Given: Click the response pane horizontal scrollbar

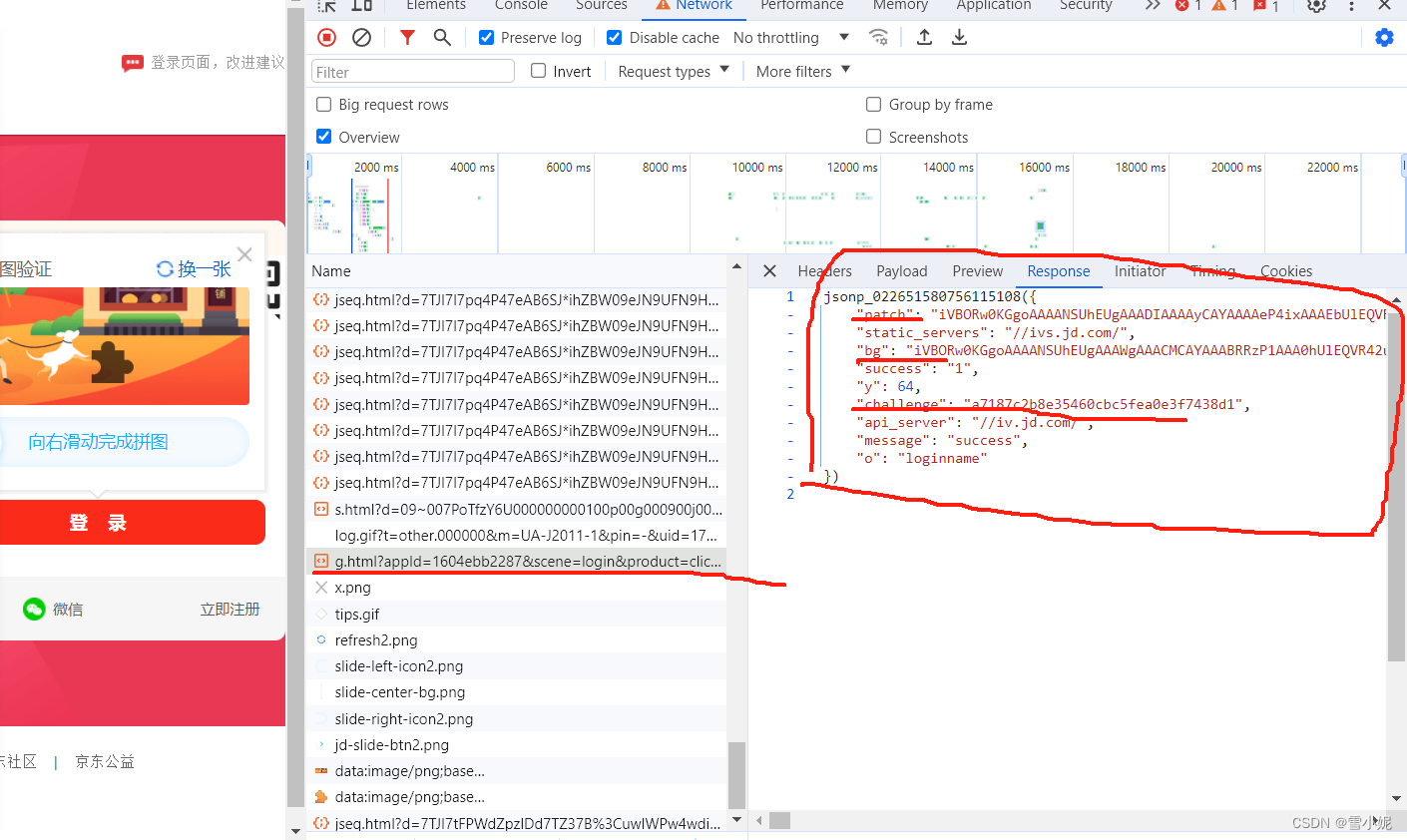Looking at the screenshot, I should click(779, 820).
